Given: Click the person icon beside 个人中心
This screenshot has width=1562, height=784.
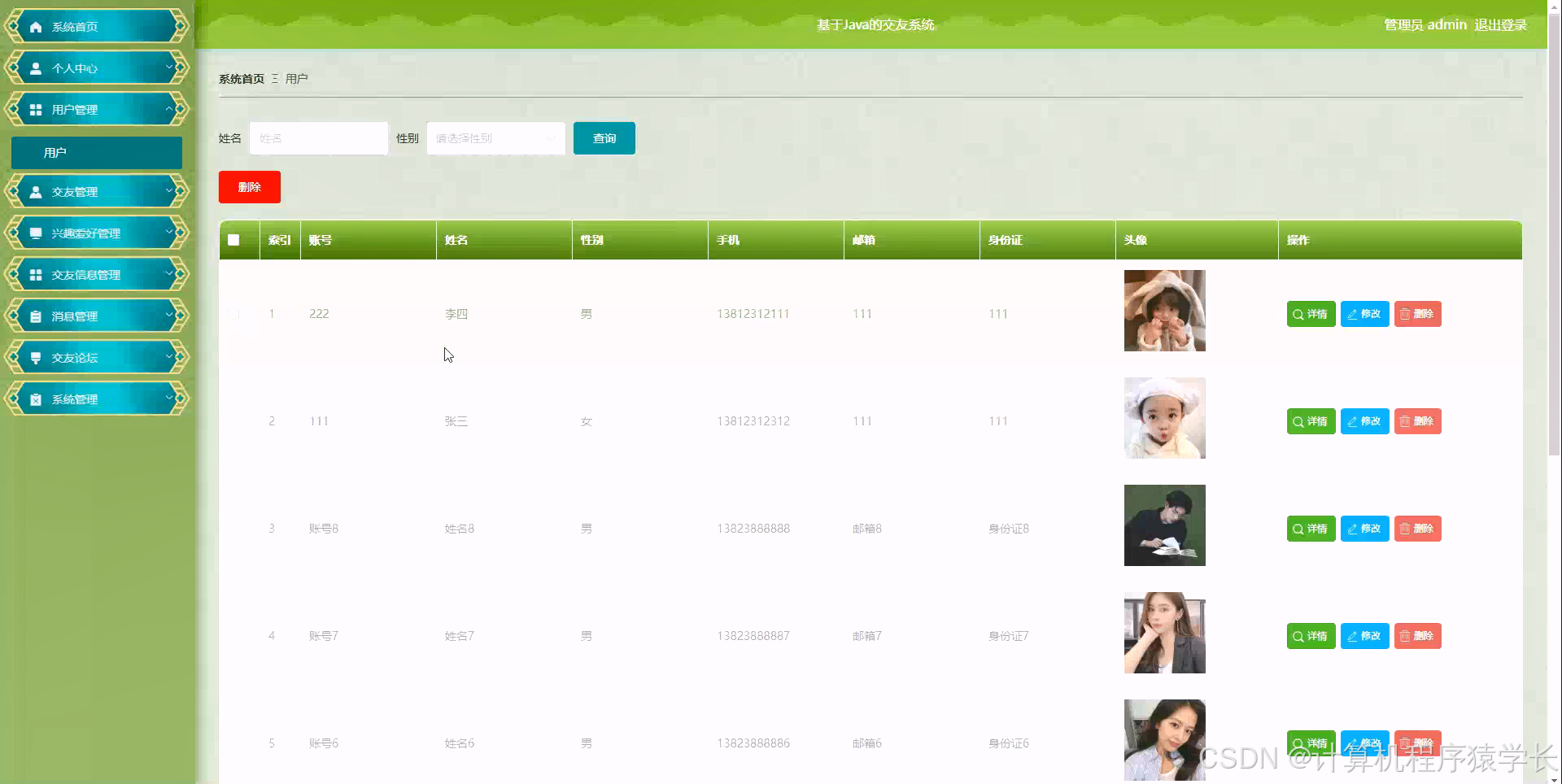Looking at the screenshot, I should tap(36, 68).
